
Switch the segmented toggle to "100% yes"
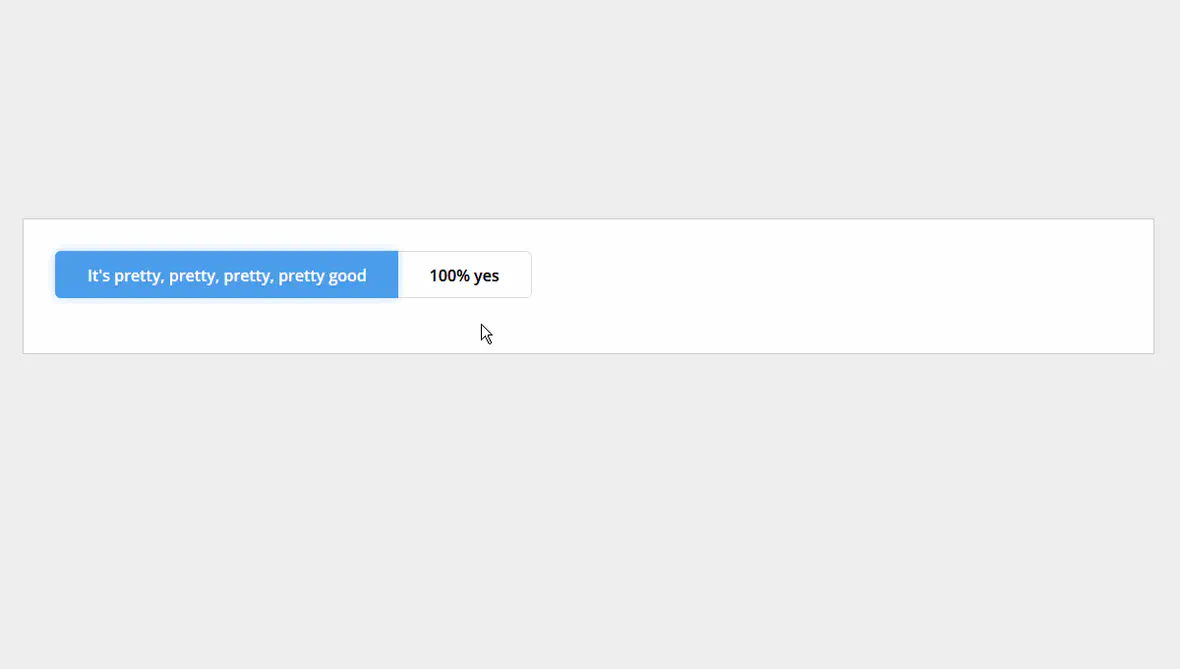(x=464, y=275)
